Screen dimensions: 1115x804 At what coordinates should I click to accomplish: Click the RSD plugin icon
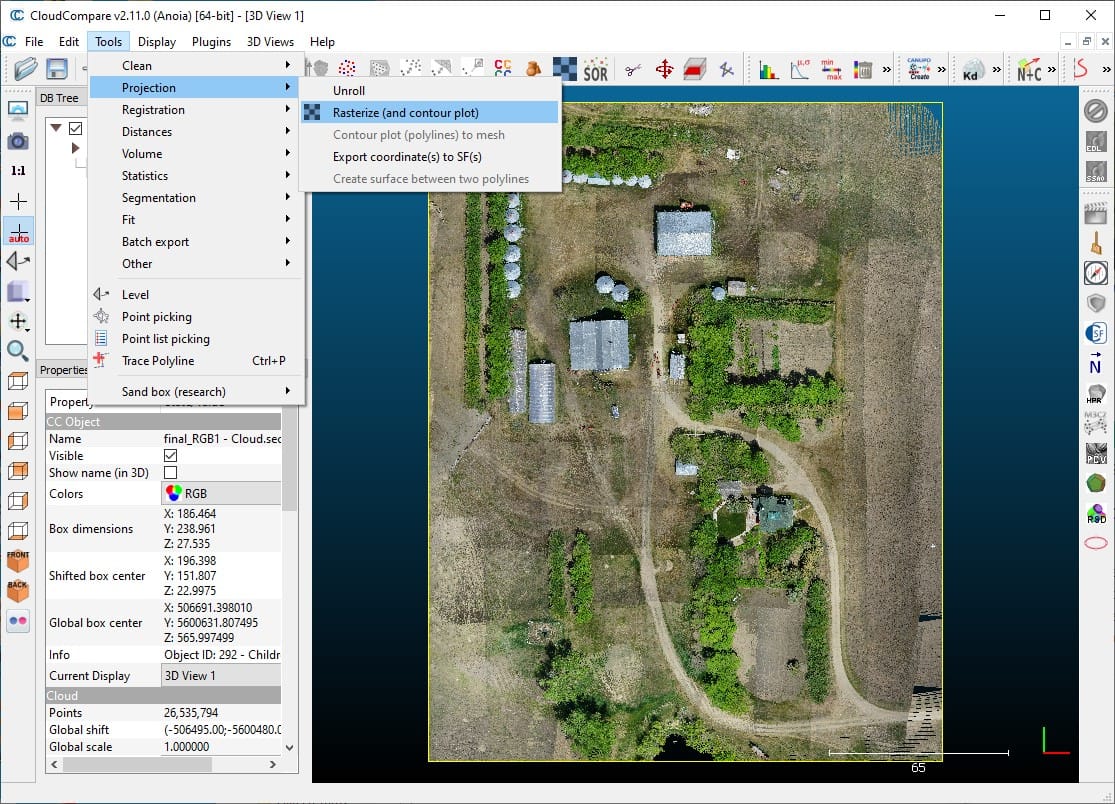click(1096, 513)
